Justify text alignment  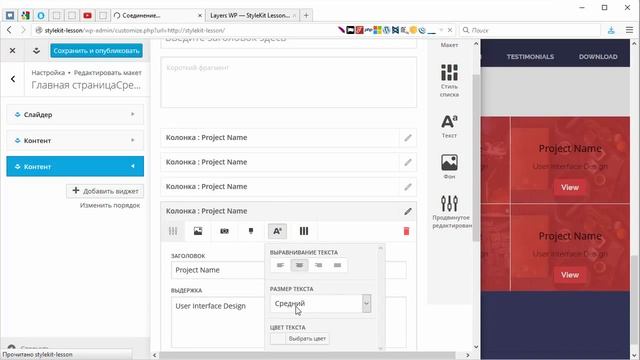[x=338, y=265]
